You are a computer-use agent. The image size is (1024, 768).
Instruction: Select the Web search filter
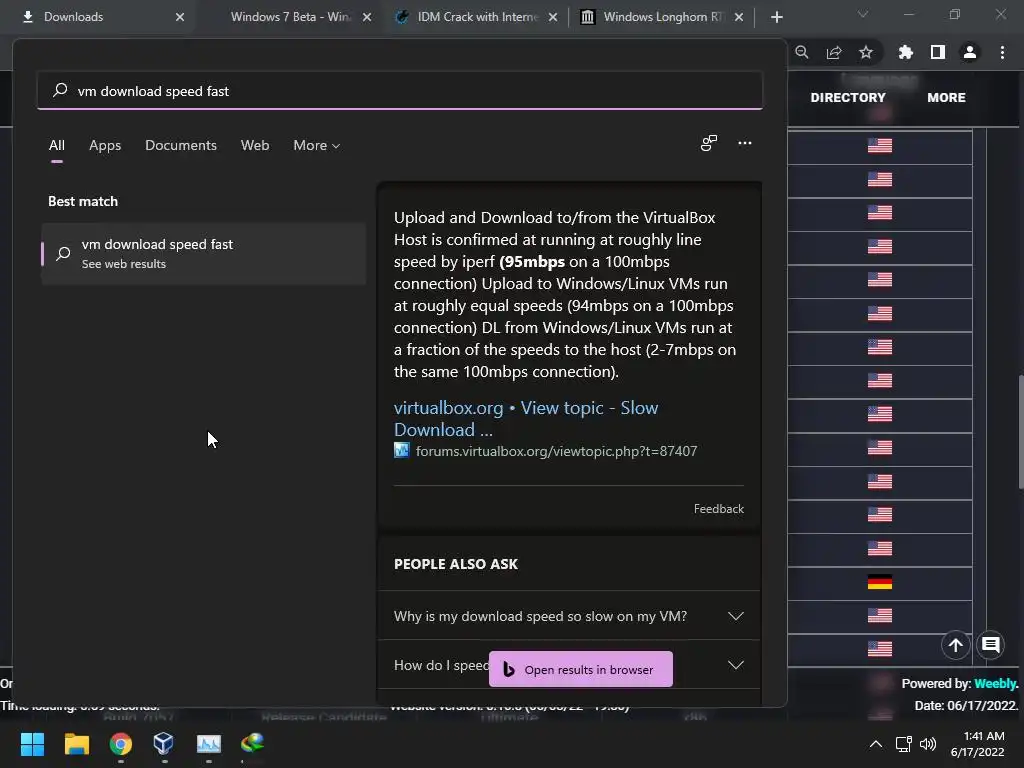255,146
